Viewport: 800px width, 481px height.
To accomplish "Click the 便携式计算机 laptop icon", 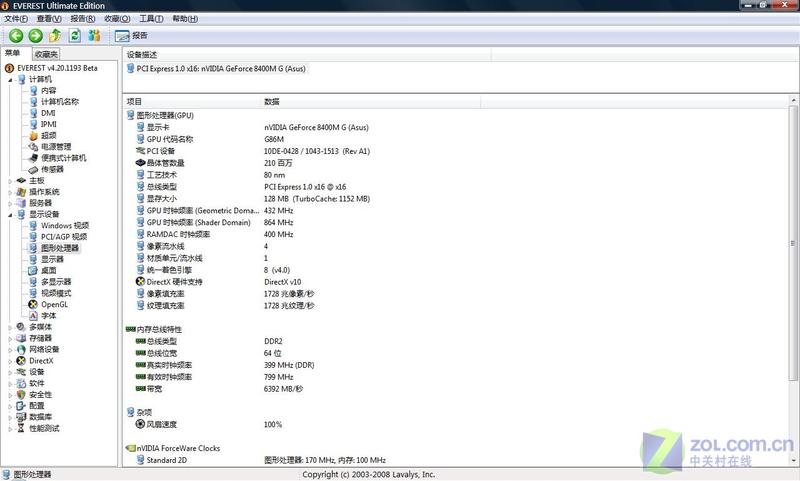I will click(x=33, y=158).
